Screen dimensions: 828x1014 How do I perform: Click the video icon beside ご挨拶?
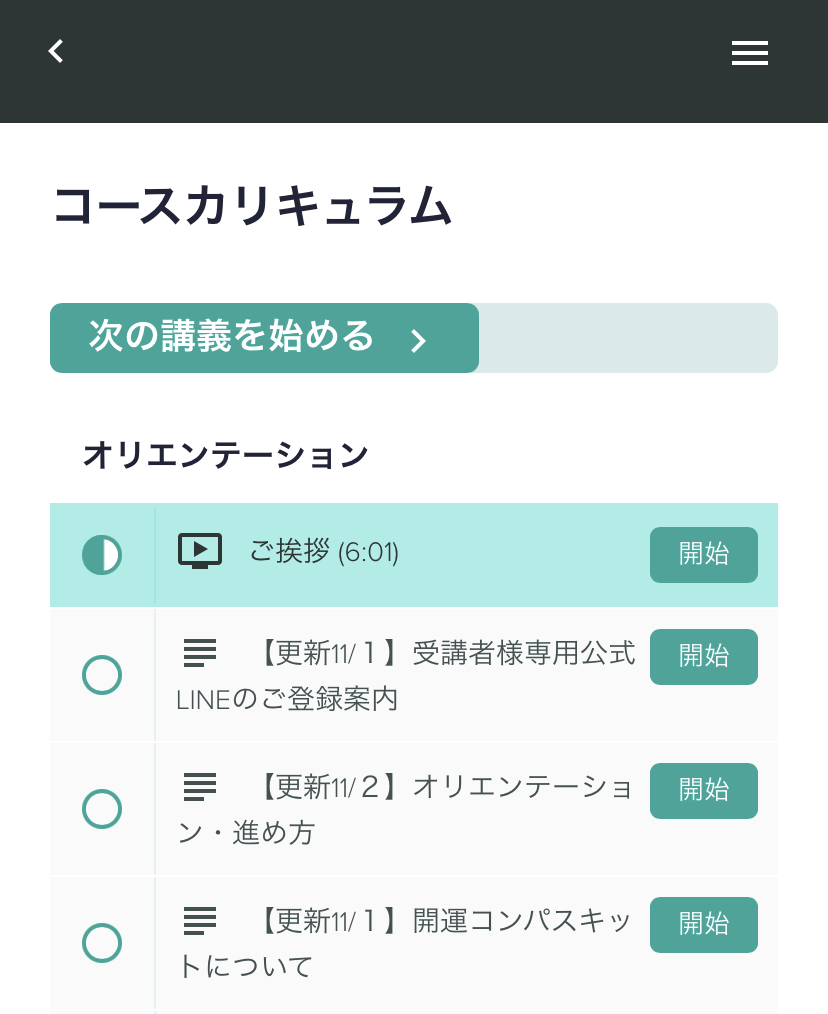200,551
